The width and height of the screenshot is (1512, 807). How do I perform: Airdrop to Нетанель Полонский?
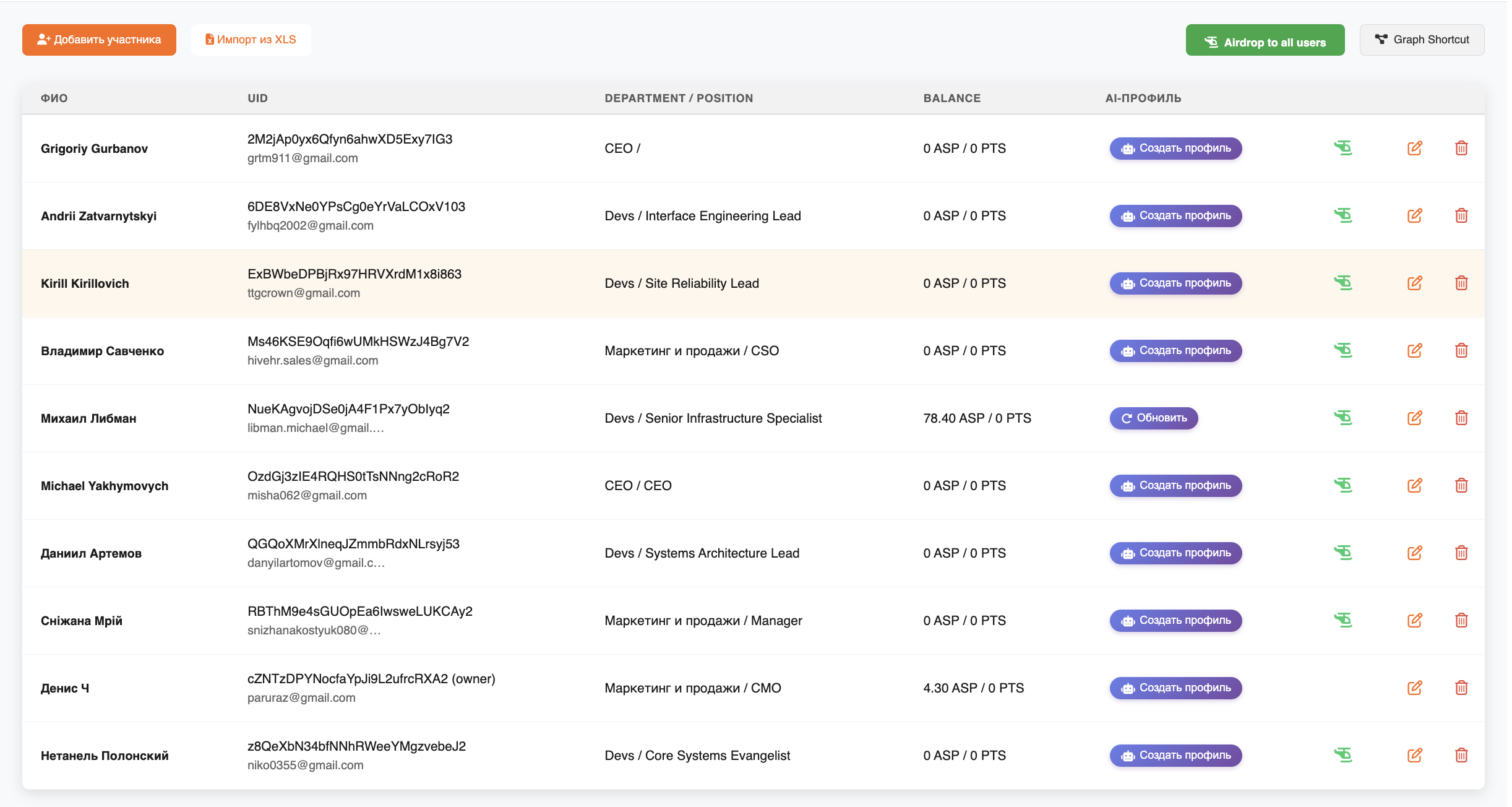(x=1343, y=755)
